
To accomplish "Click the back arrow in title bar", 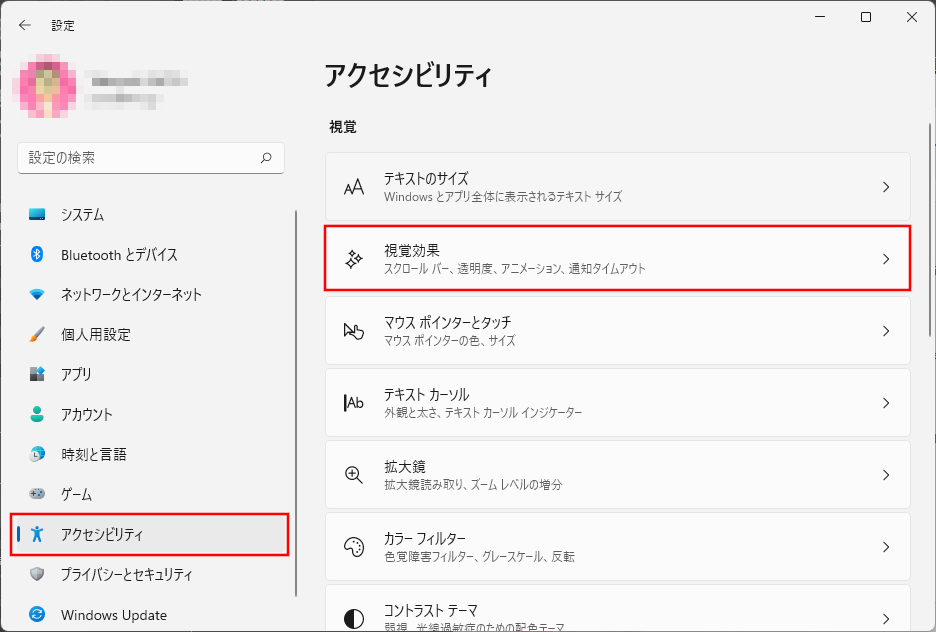I will tap(25, 25).
